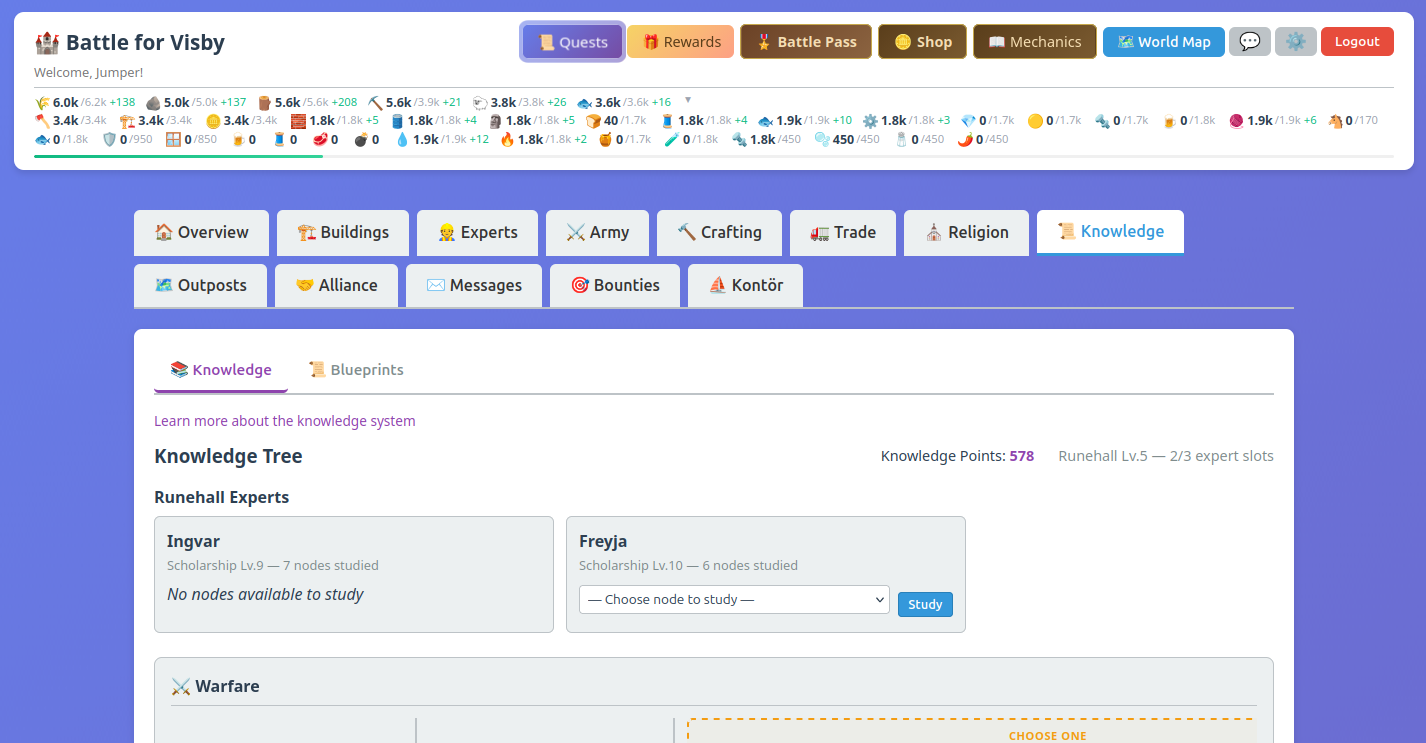The image size is (1426, 743).
Task: Select the Army tab
Action: (x=597, y=232)
